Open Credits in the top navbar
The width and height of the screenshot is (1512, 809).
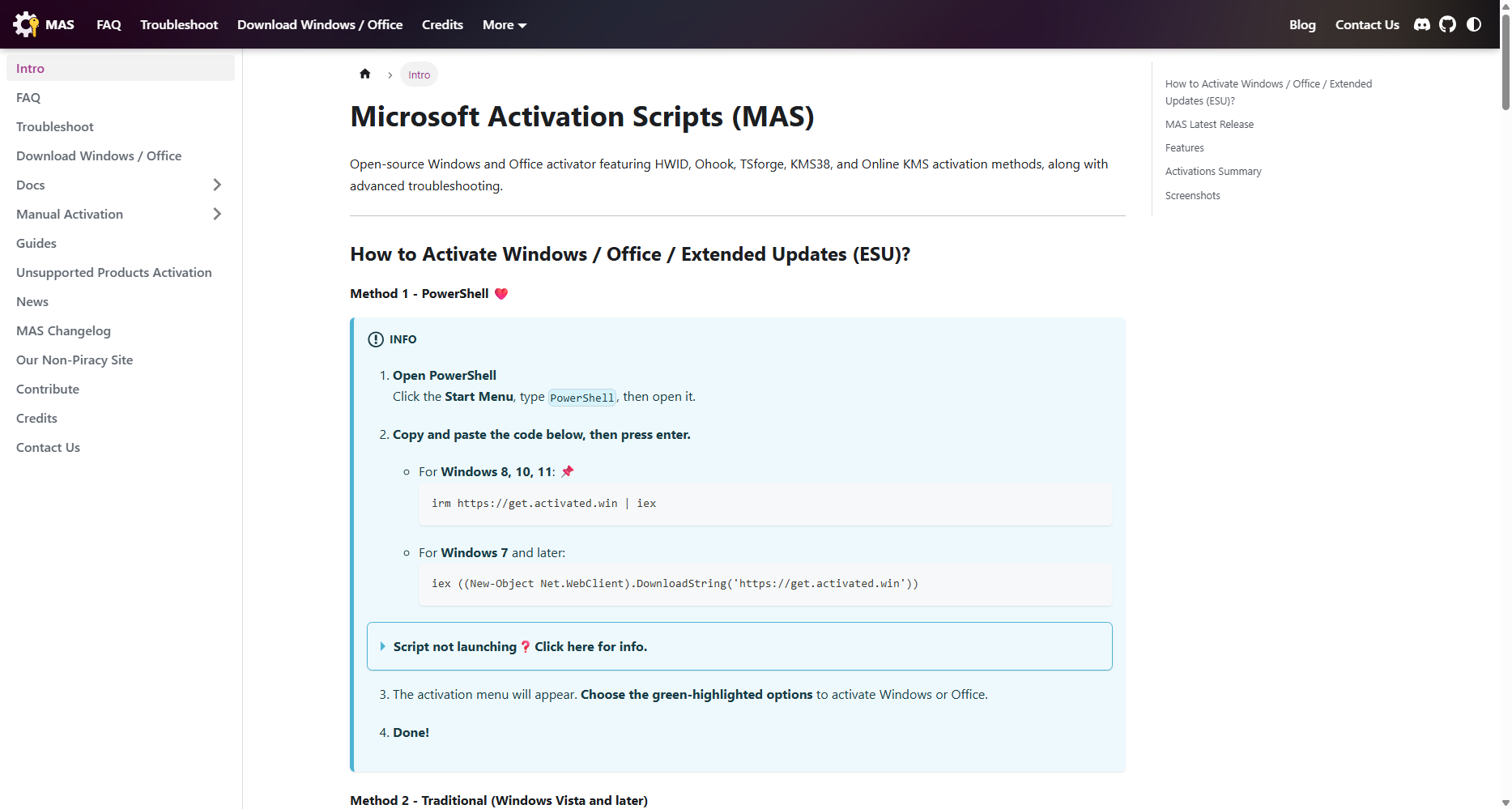[x=442, y=24]
